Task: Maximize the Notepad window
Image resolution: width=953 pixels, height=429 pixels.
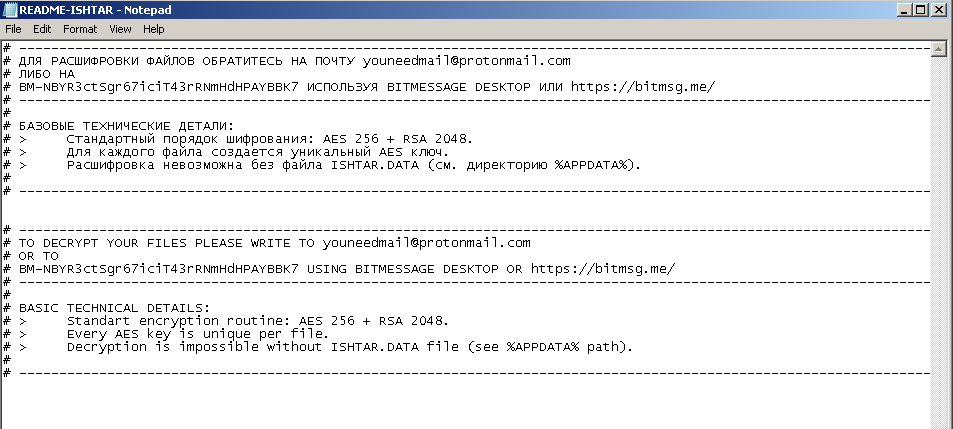Action: [918, 10]
